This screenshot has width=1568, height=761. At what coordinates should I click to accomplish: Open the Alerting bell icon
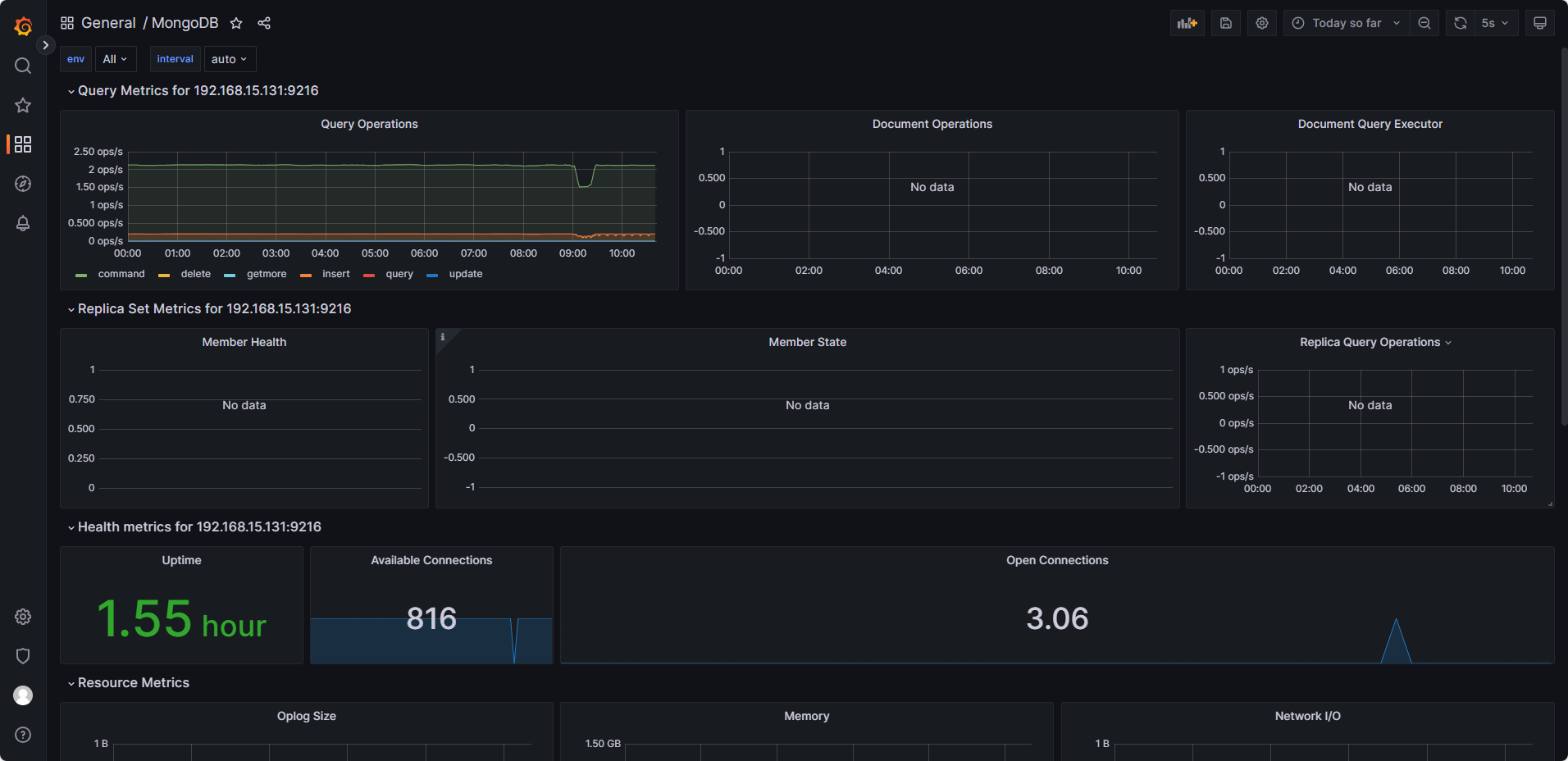(23, 223)
